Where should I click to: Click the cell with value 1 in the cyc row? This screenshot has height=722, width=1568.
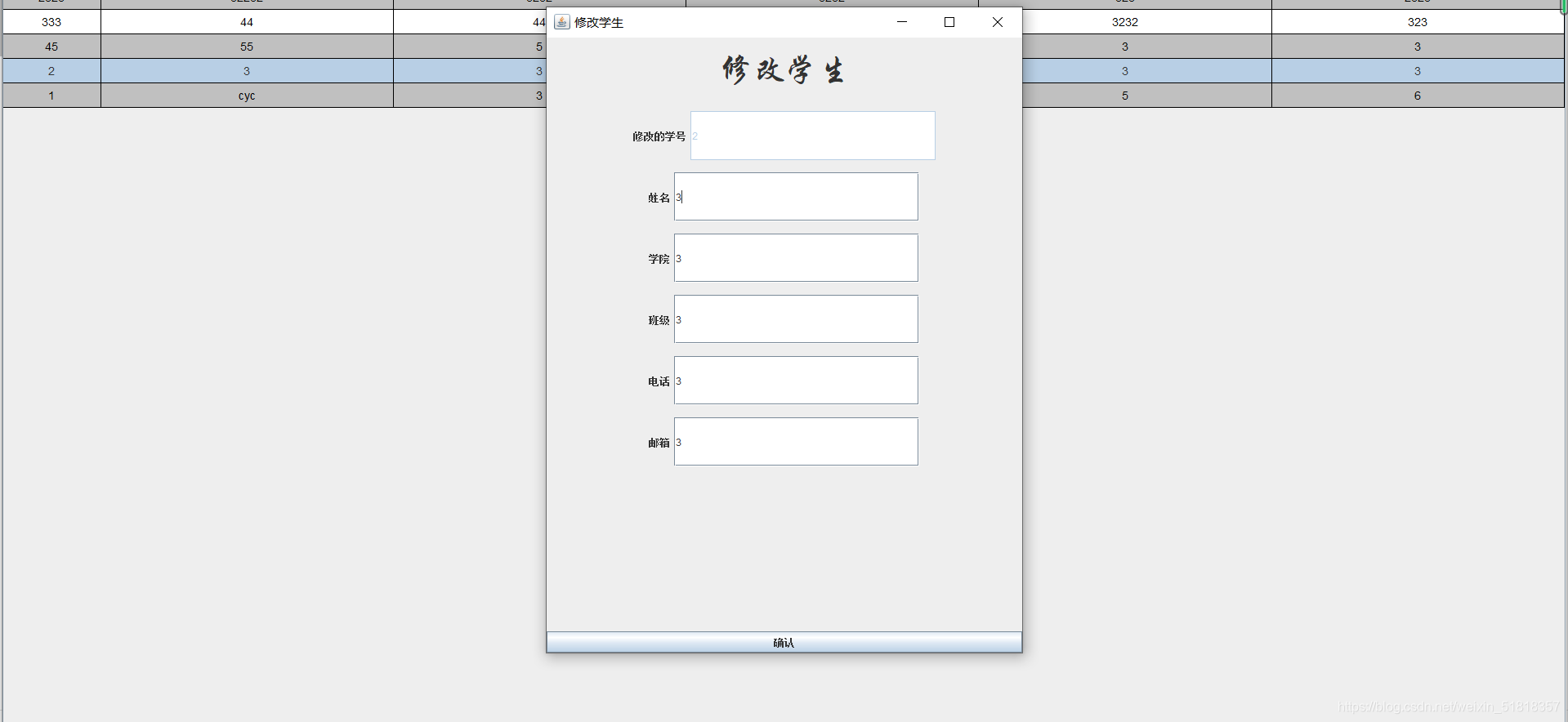tap(51, 96)
